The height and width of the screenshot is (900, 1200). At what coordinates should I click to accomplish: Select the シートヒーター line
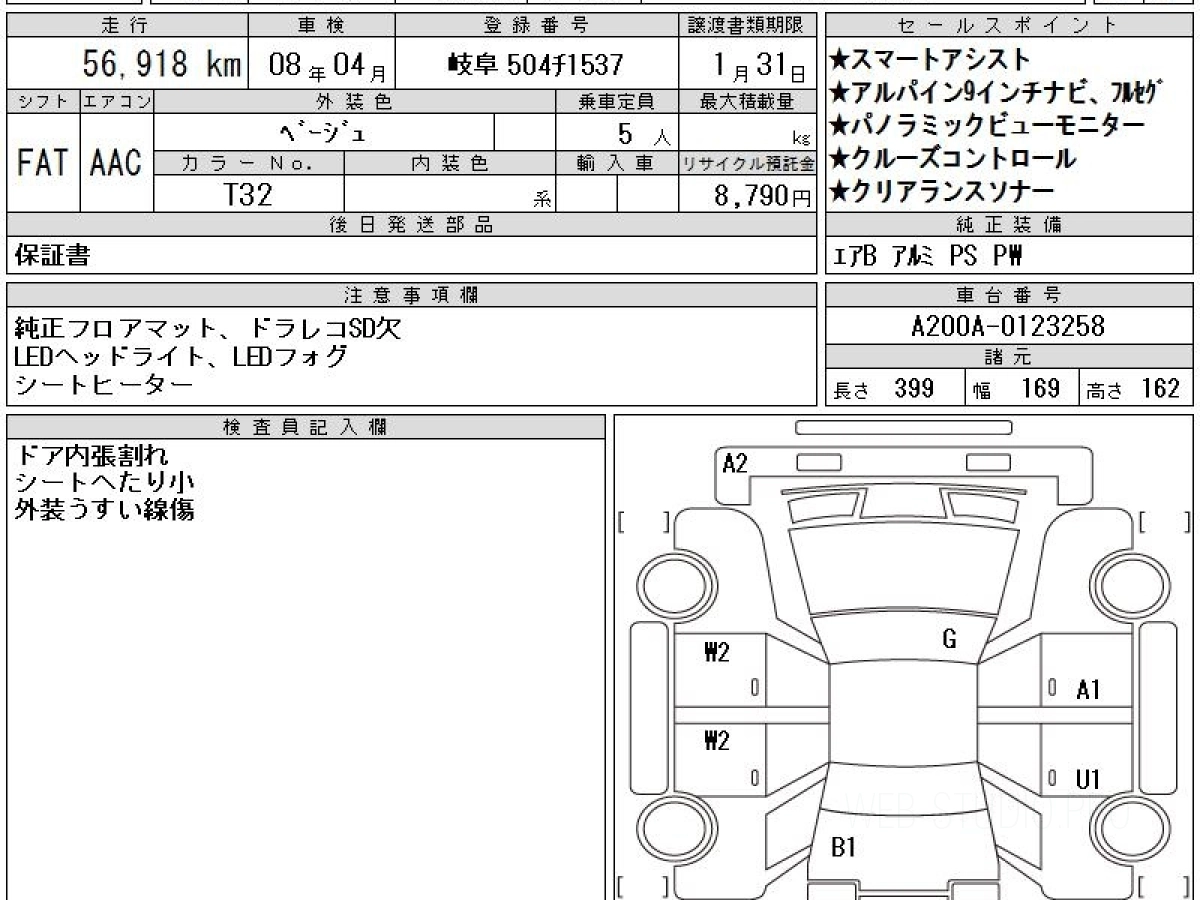click(104, 383)
